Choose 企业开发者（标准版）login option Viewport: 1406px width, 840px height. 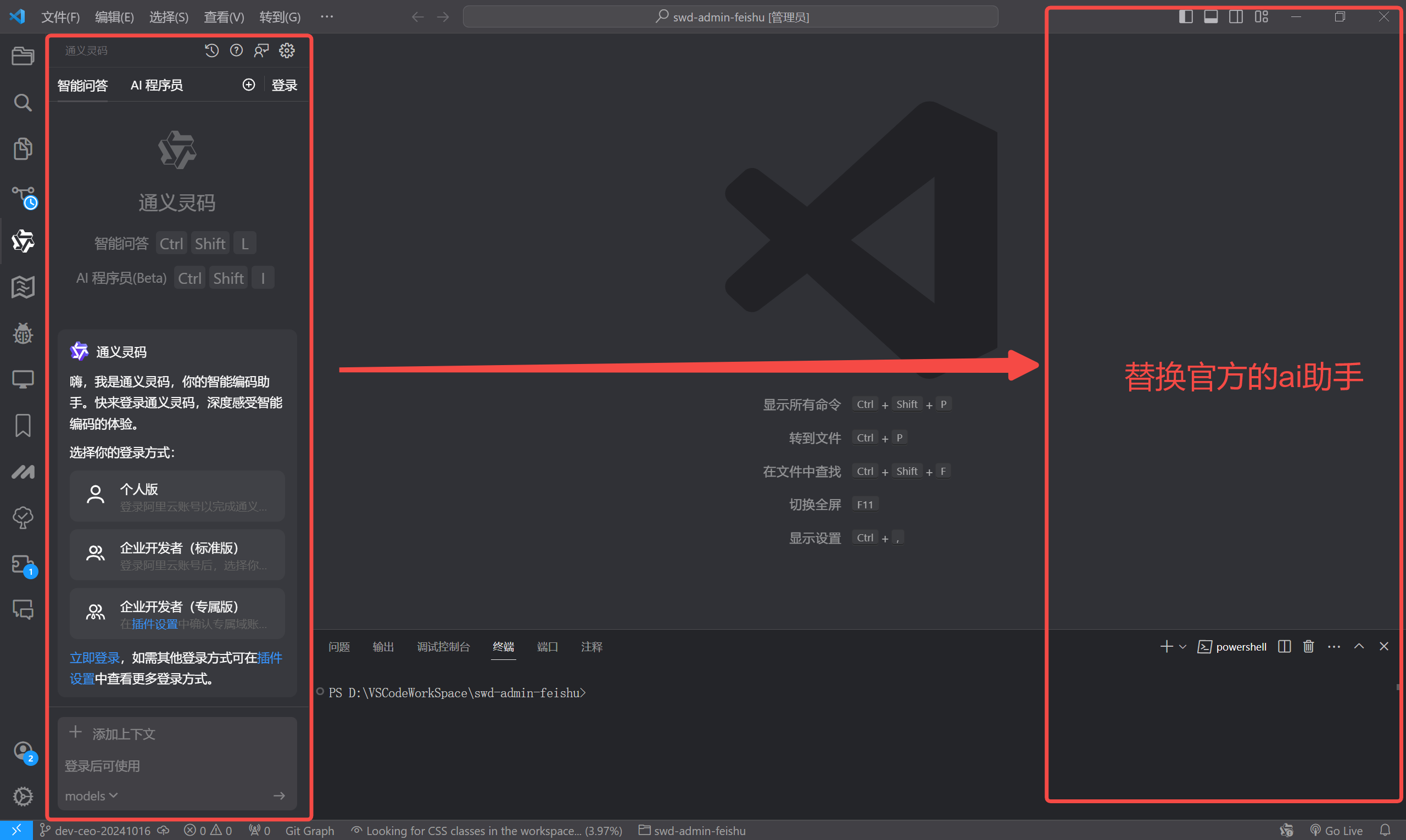(x=177, y=555)
